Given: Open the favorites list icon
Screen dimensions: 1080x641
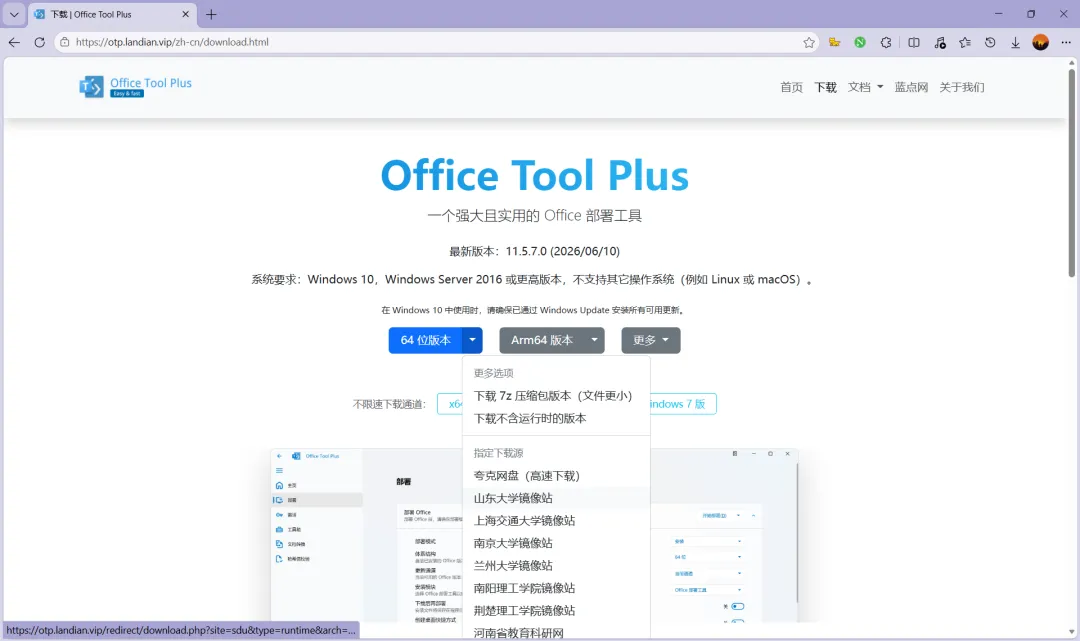Looking at the screenshot, I should 965,42.
